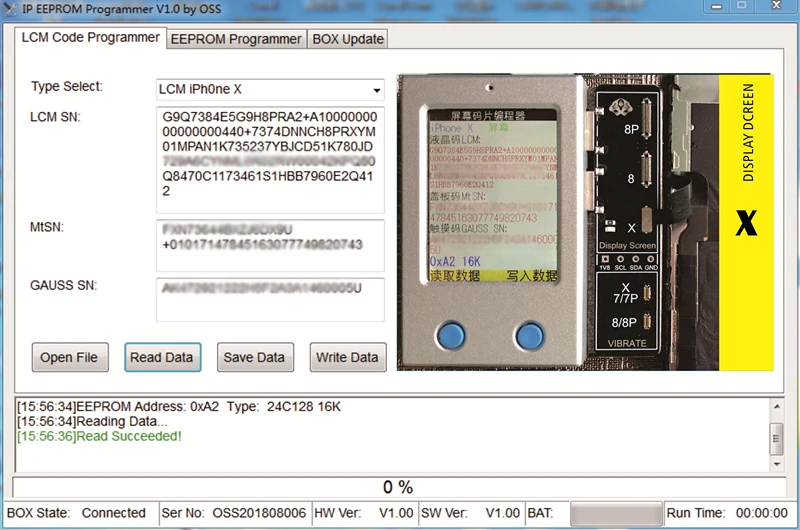Viewport: 800px width, 530px height.
Task: Click the programmer device photo
Action: (585, 222)
